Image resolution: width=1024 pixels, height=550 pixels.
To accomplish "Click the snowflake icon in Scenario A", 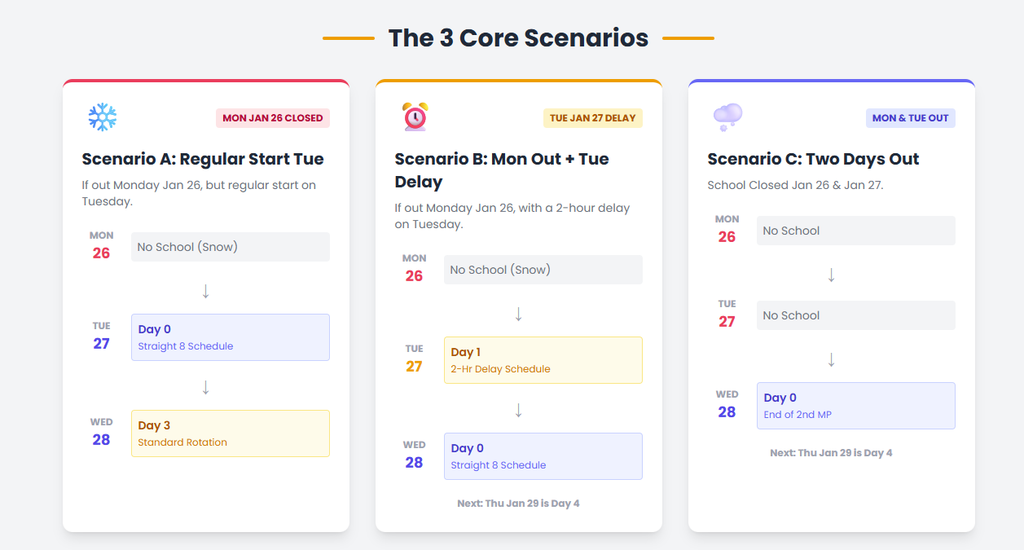I will click(102, 117).
